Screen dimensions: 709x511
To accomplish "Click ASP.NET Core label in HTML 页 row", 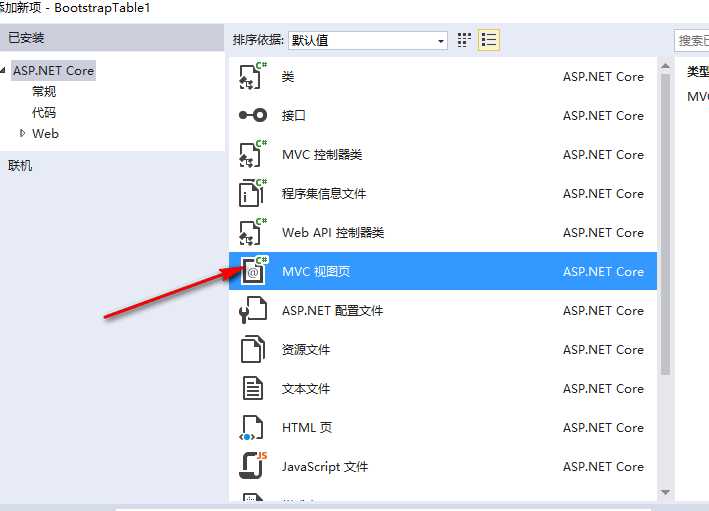I will tap(603, 427).
